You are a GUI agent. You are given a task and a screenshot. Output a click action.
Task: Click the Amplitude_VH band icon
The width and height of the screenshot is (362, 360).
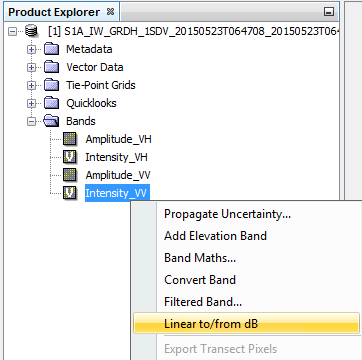pos(70,139)
